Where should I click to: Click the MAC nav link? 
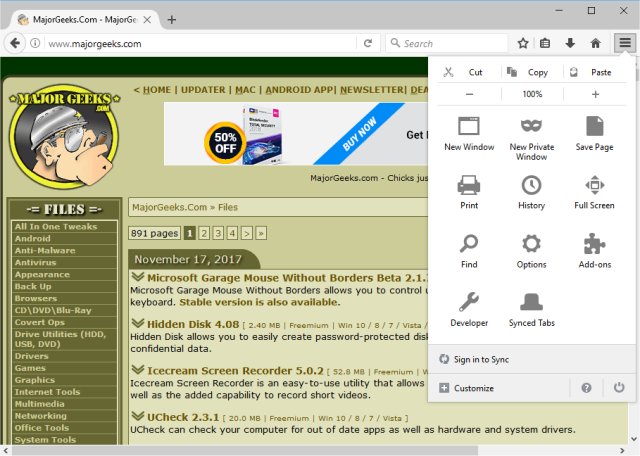click(245, 90)
